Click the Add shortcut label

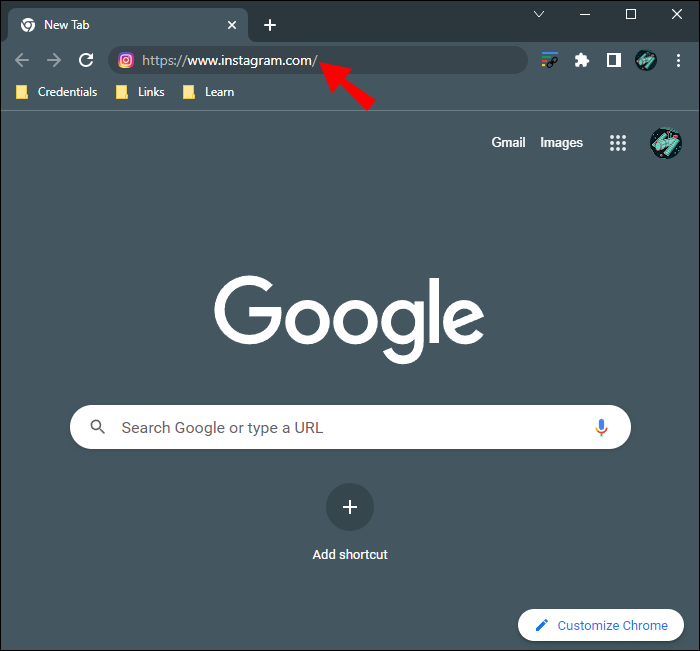(350, 555)
